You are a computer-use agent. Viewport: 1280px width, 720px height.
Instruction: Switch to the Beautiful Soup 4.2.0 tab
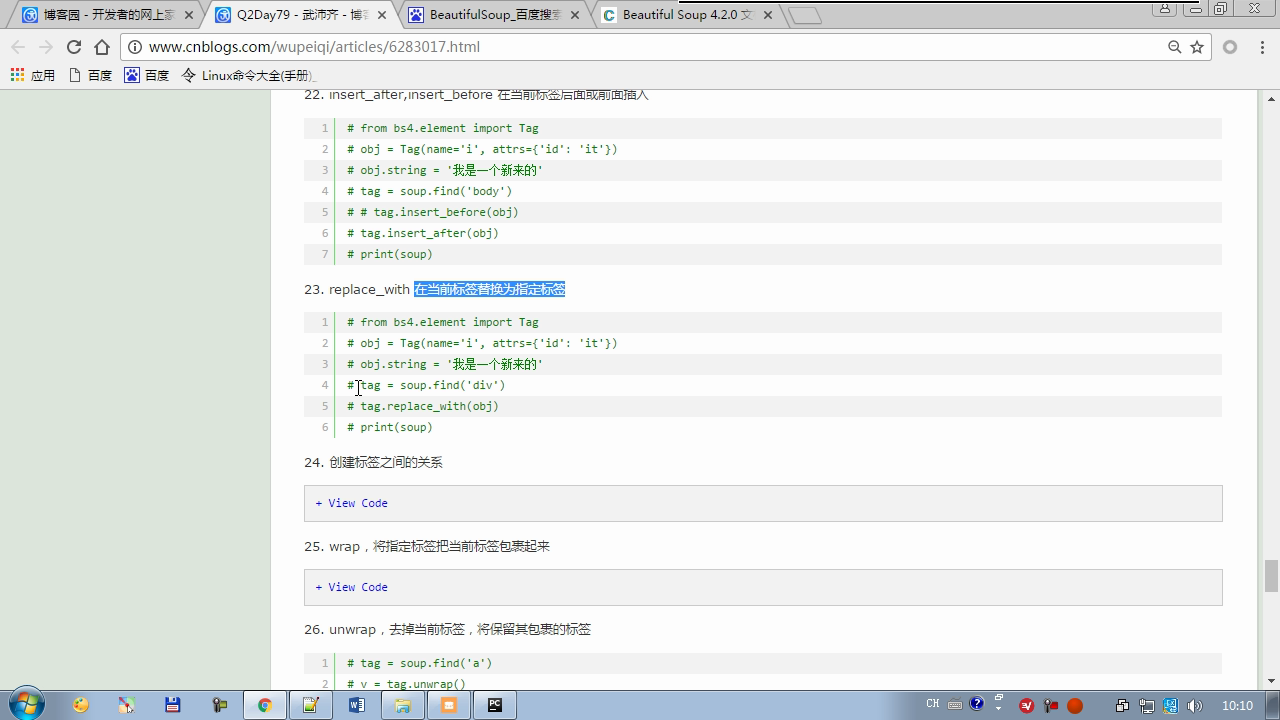coord(686,15)
